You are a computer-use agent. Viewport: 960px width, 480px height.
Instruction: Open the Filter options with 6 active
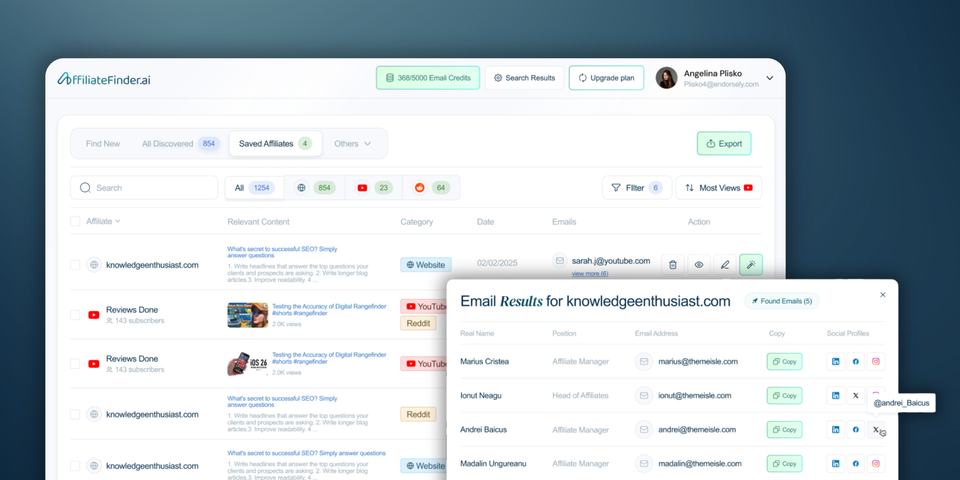(x=637, y=188)
